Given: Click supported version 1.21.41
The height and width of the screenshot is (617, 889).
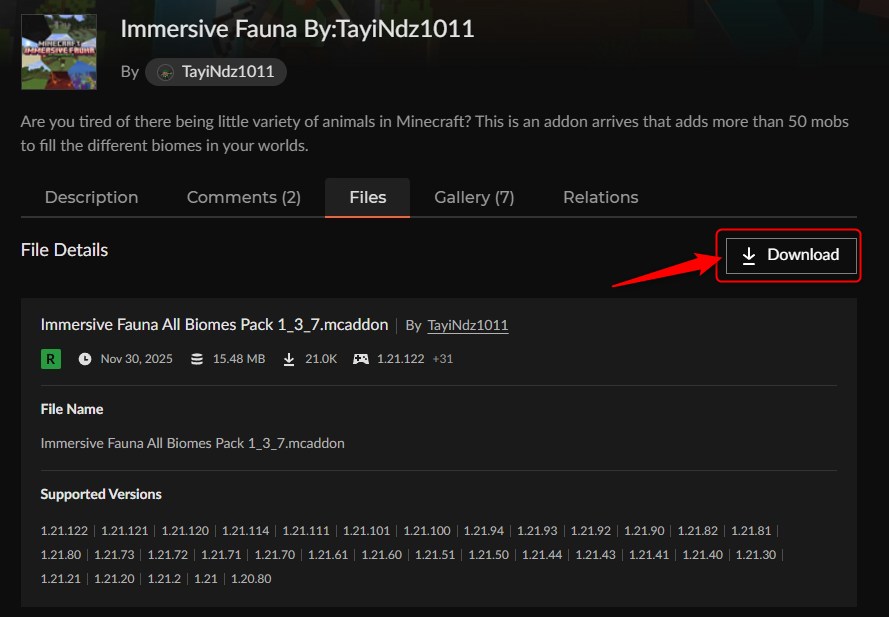Looking at the screenshot, I should point(649,555).
